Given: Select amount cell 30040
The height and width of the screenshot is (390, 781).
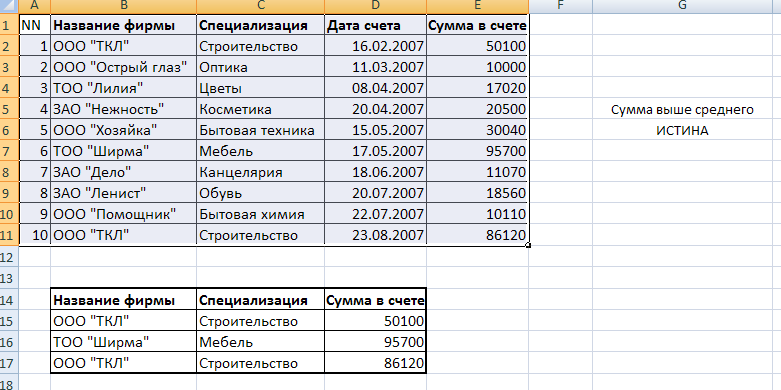Looking at the screenshot, I should point(478,130).
